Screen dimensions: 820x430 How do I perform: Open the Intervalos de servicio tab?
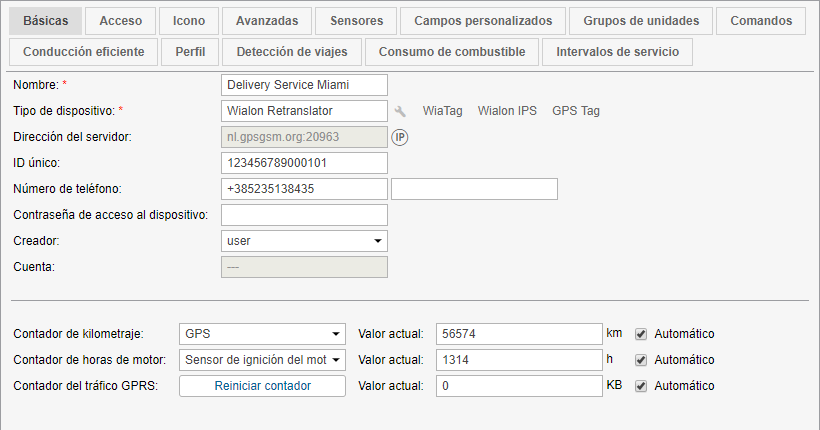coord(617,52)
